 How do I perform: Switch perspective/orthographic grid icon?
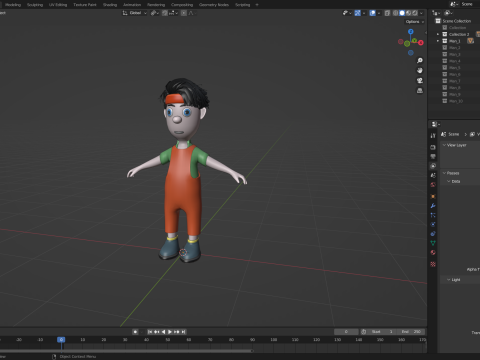[x=420, y=91]
